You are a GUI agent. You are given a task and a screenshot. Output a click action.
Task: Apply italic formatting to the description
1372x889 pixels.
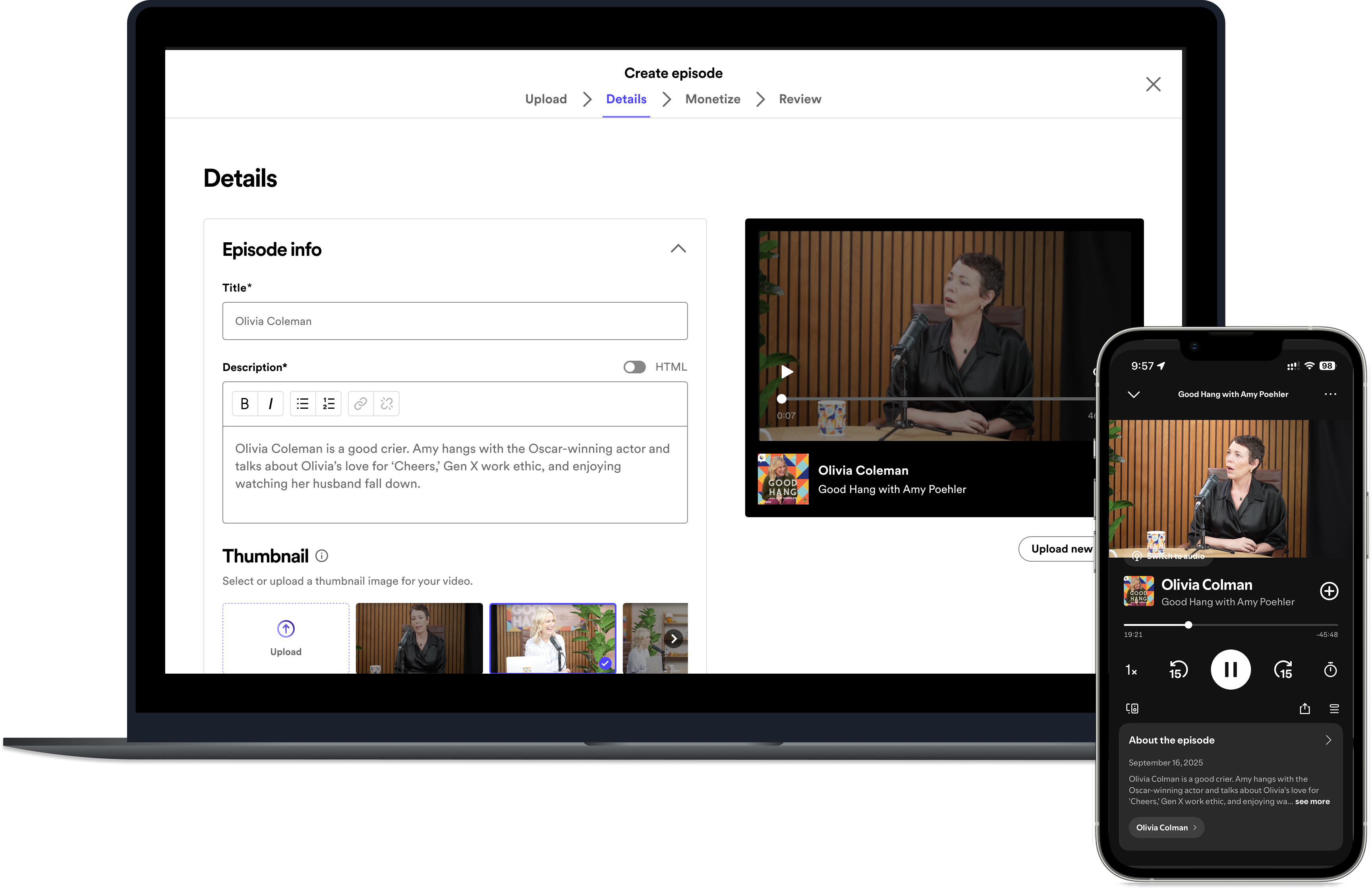[x=270, y=403]
